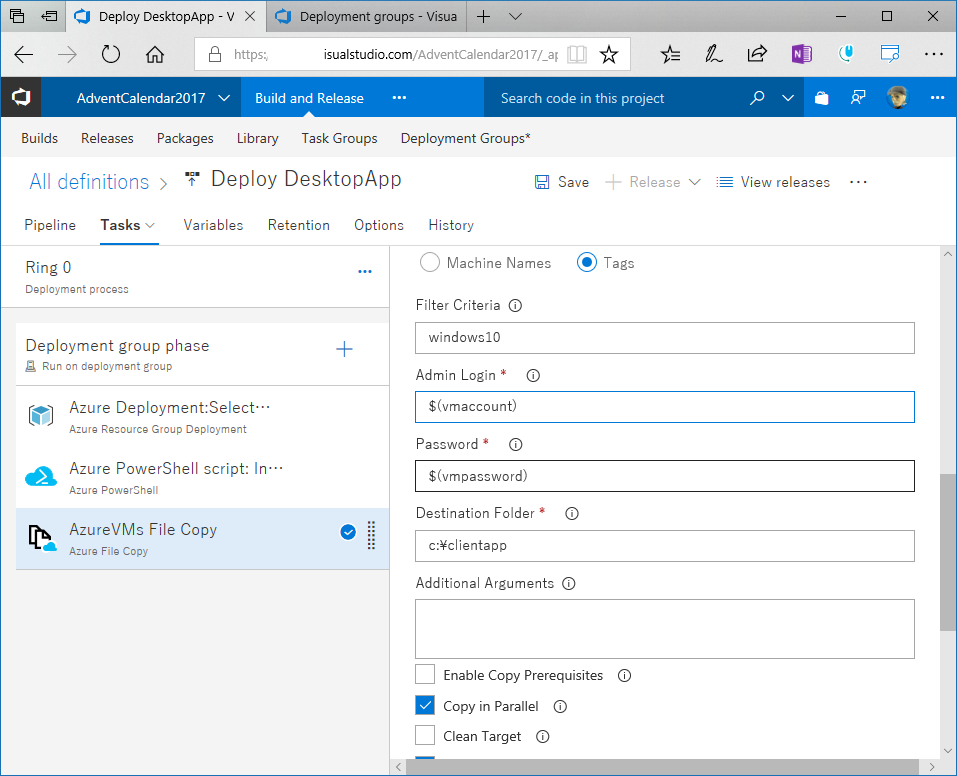Viewport: 957px width, 776px height.
Task: Show info for Admin Login
Action: 533,375
